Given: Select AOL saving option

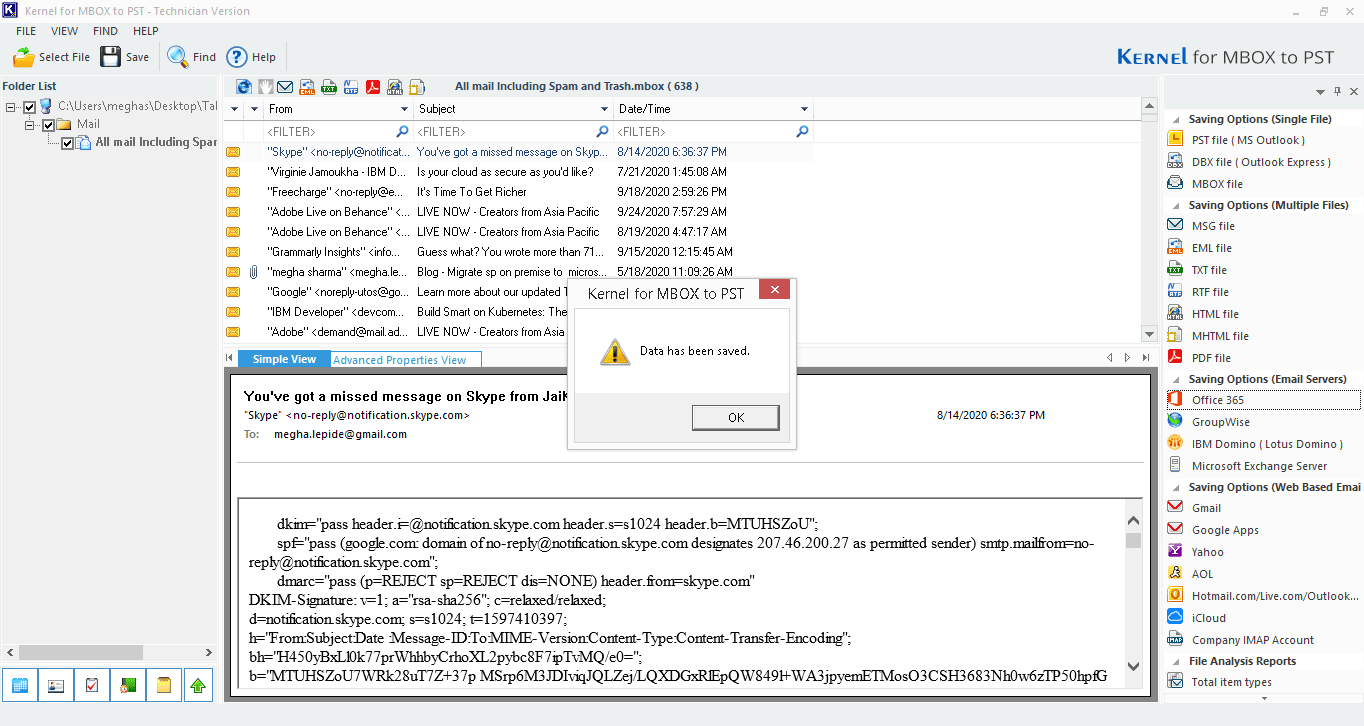Looking at the screenshot, I should coord(1202,574).
